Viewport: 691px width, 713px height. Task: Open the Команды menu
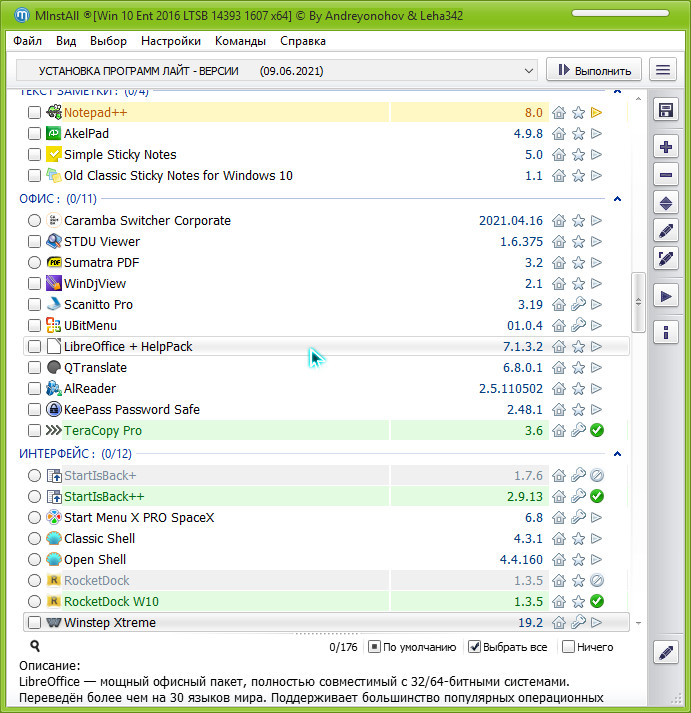(x=240, y=41)
